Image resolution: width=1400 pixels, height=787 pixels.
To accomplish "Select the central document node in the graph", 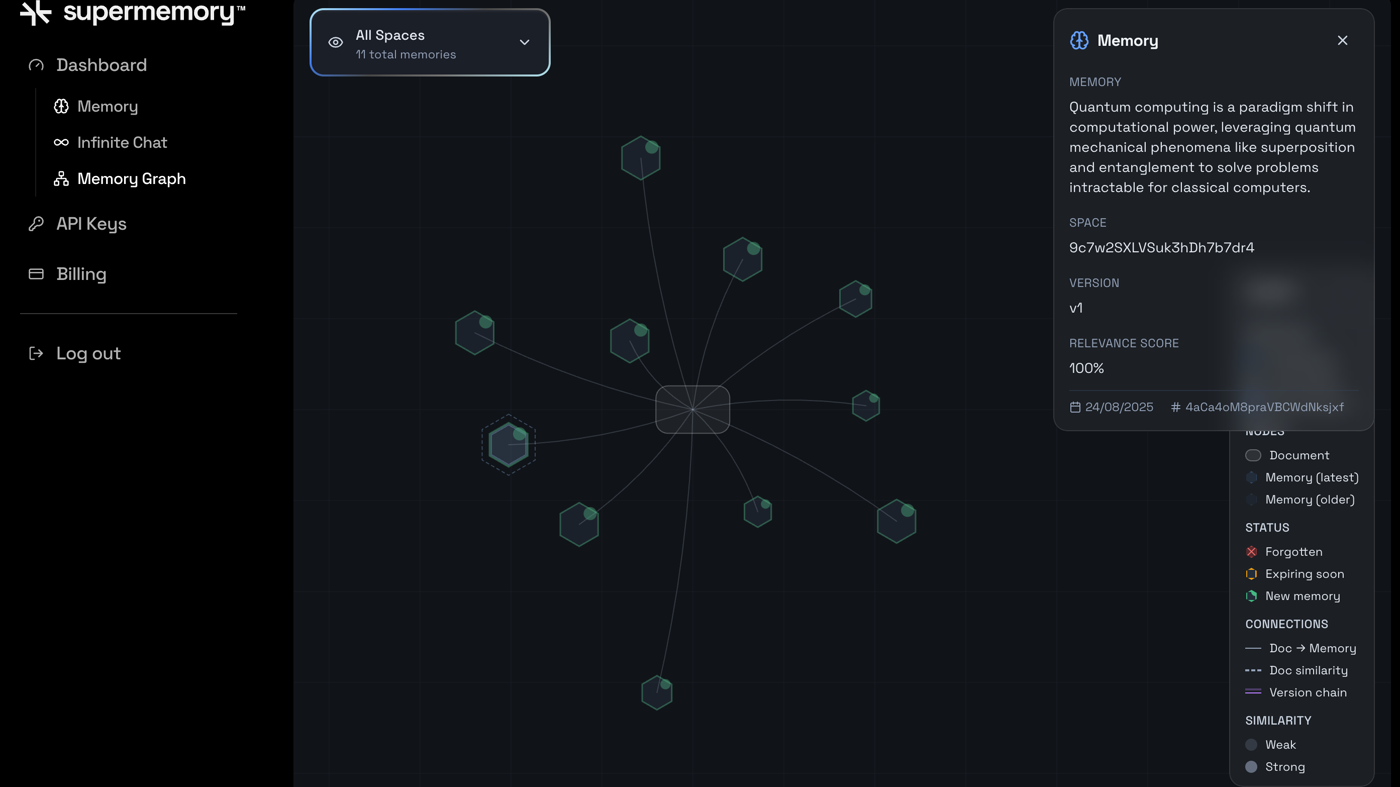I will (x=692, y=409).
